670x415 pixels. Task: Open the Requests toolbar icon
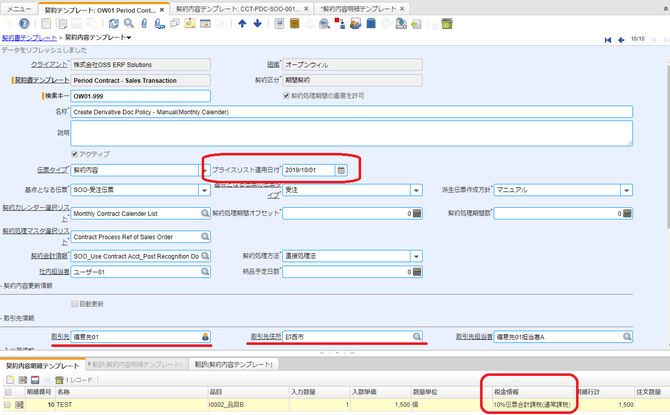[x=355, y=24]
